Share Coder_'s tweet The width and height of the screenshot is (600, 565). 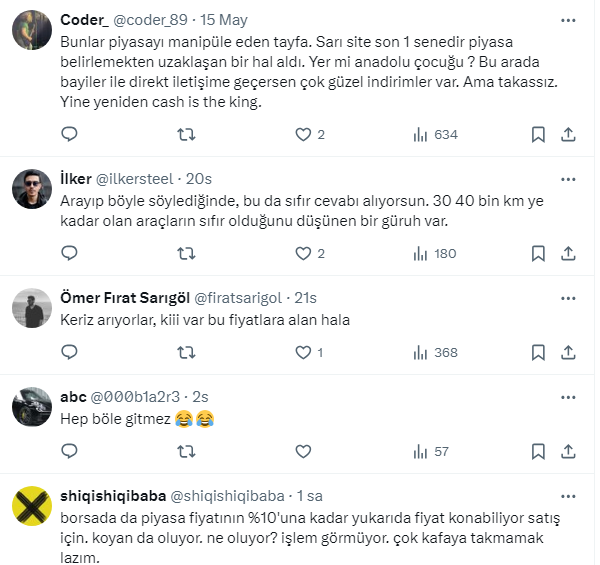click(x=568, y=134)
